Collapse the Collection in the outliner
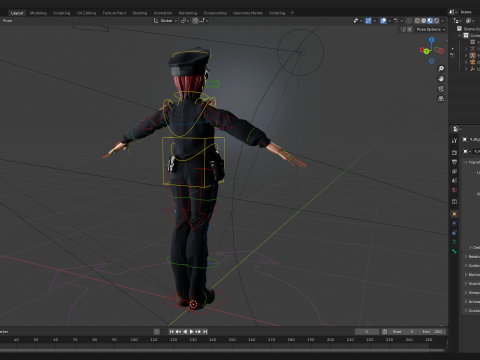The image size is (480, 360). point(460,35)
